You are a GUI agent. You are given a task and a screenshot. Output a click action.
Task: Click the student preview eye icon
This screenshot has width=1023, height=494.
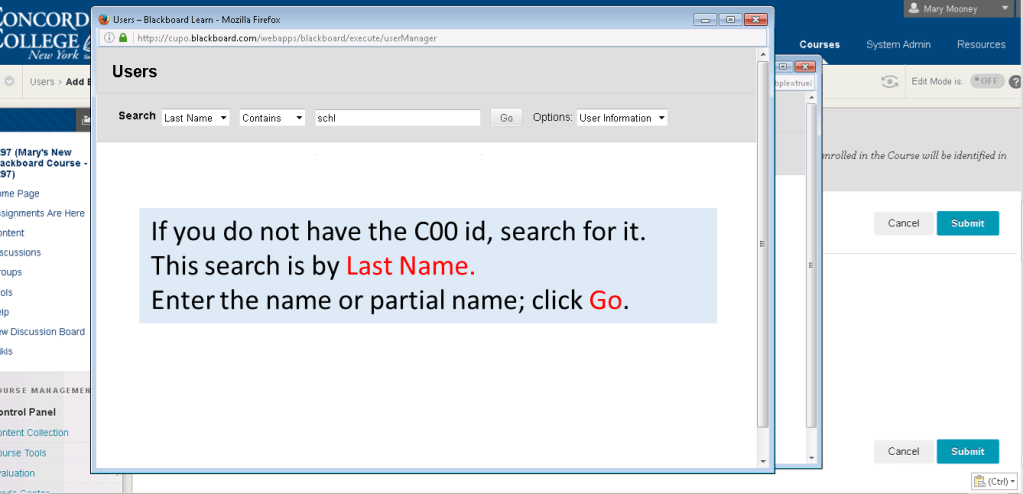(x=889, y=82)
